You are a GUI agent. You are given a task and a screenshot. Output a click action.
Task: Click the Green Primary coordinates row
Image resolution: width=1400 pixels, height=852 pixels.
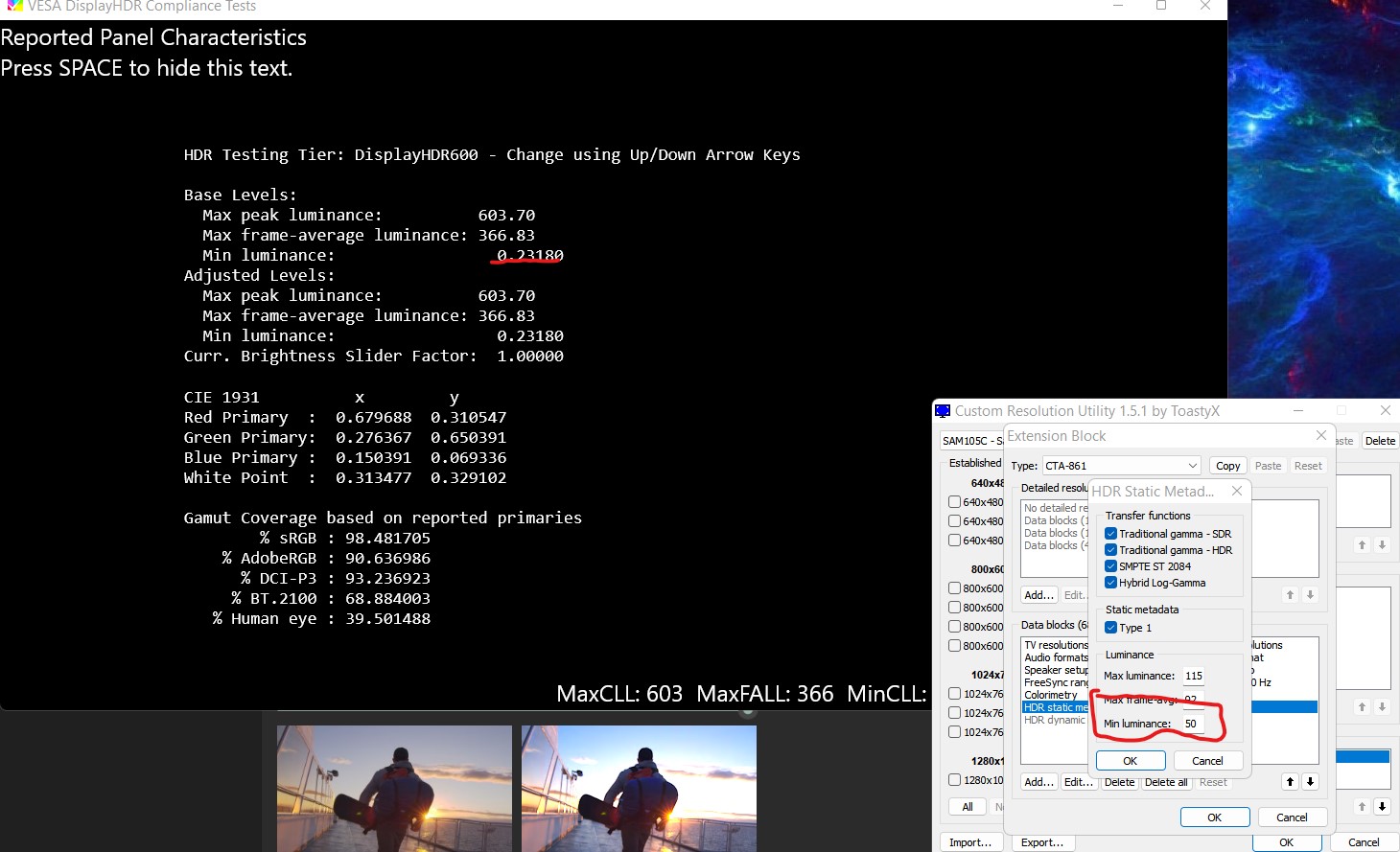click(345, 438)
